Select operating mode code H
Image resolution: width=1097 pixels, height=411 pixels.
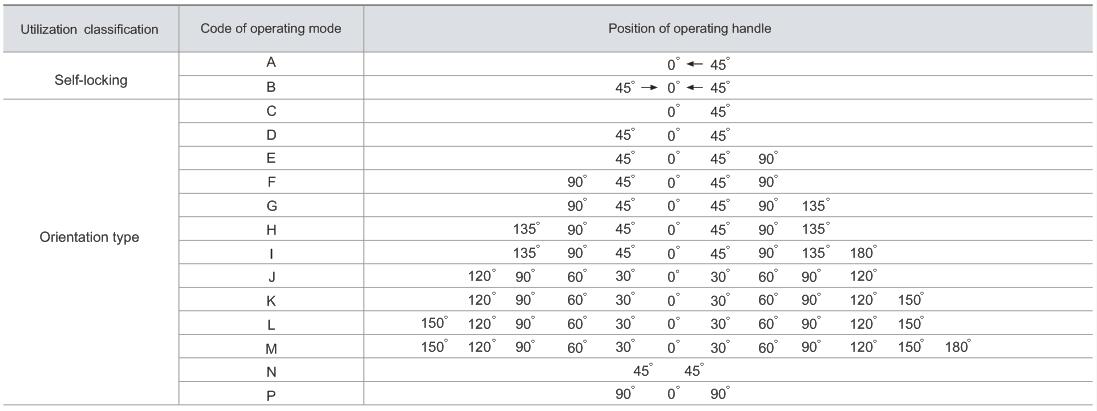(x=271, y=229)
